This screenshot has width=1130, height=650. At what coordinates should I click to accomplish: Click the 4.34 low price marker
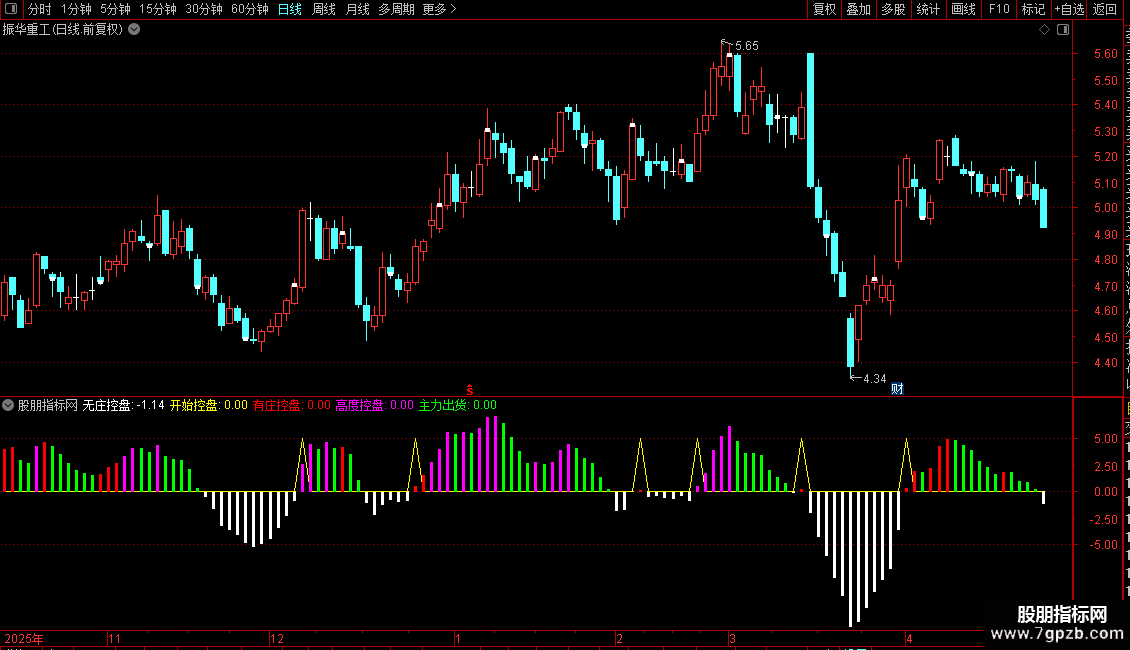(x=874, y=378)
